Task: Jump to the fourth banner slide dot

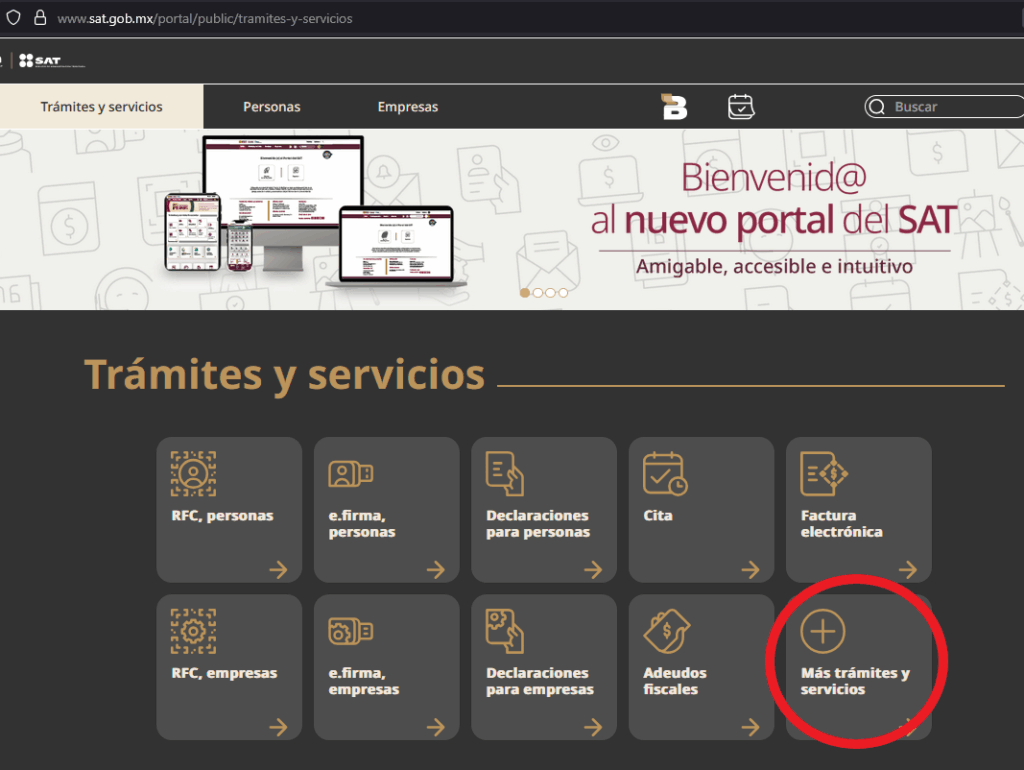Action: [563, 293]
